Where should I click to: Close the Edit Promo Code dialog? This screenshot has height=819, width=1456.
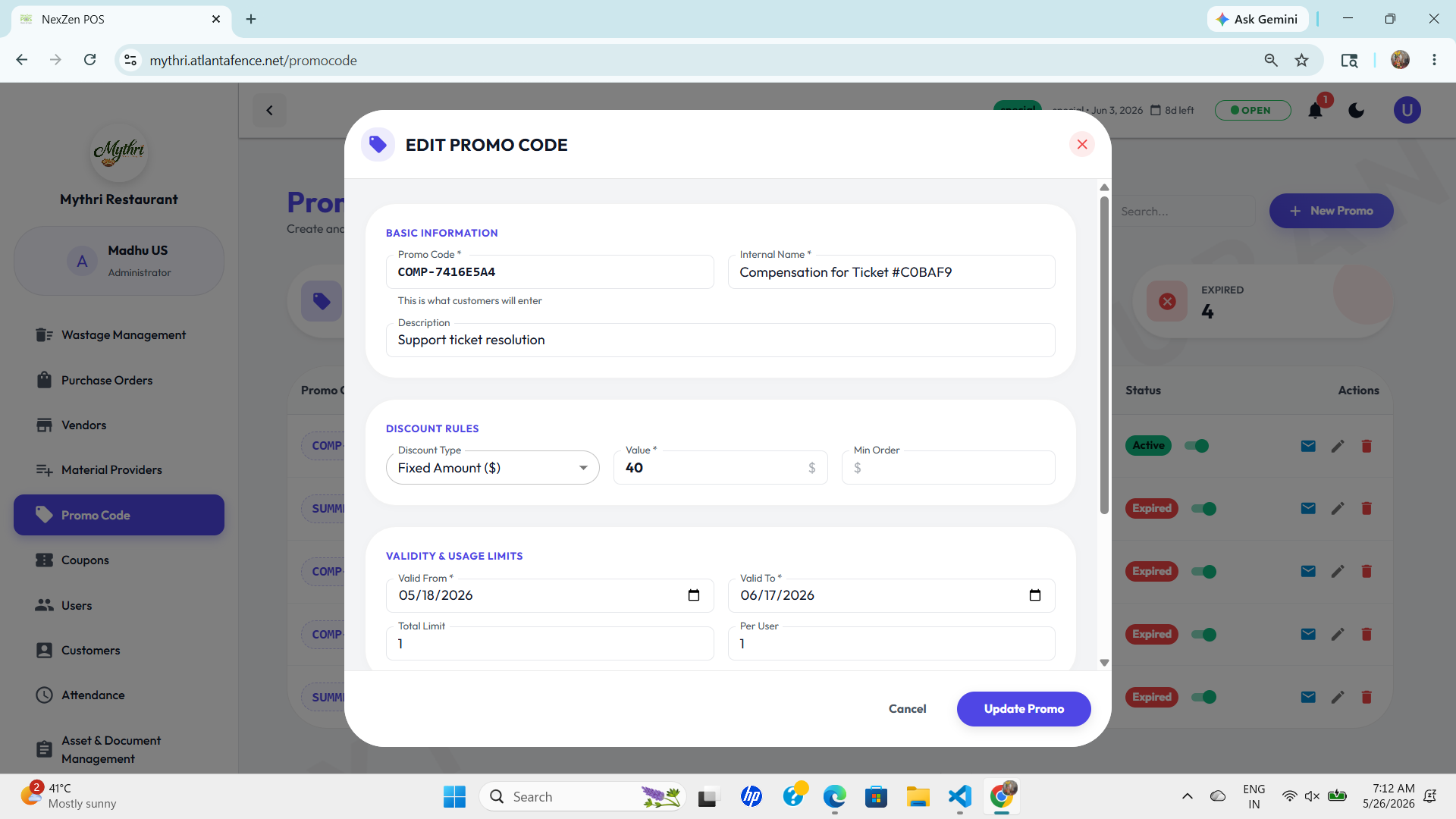pyautogui.click(x=1082, y=144)
